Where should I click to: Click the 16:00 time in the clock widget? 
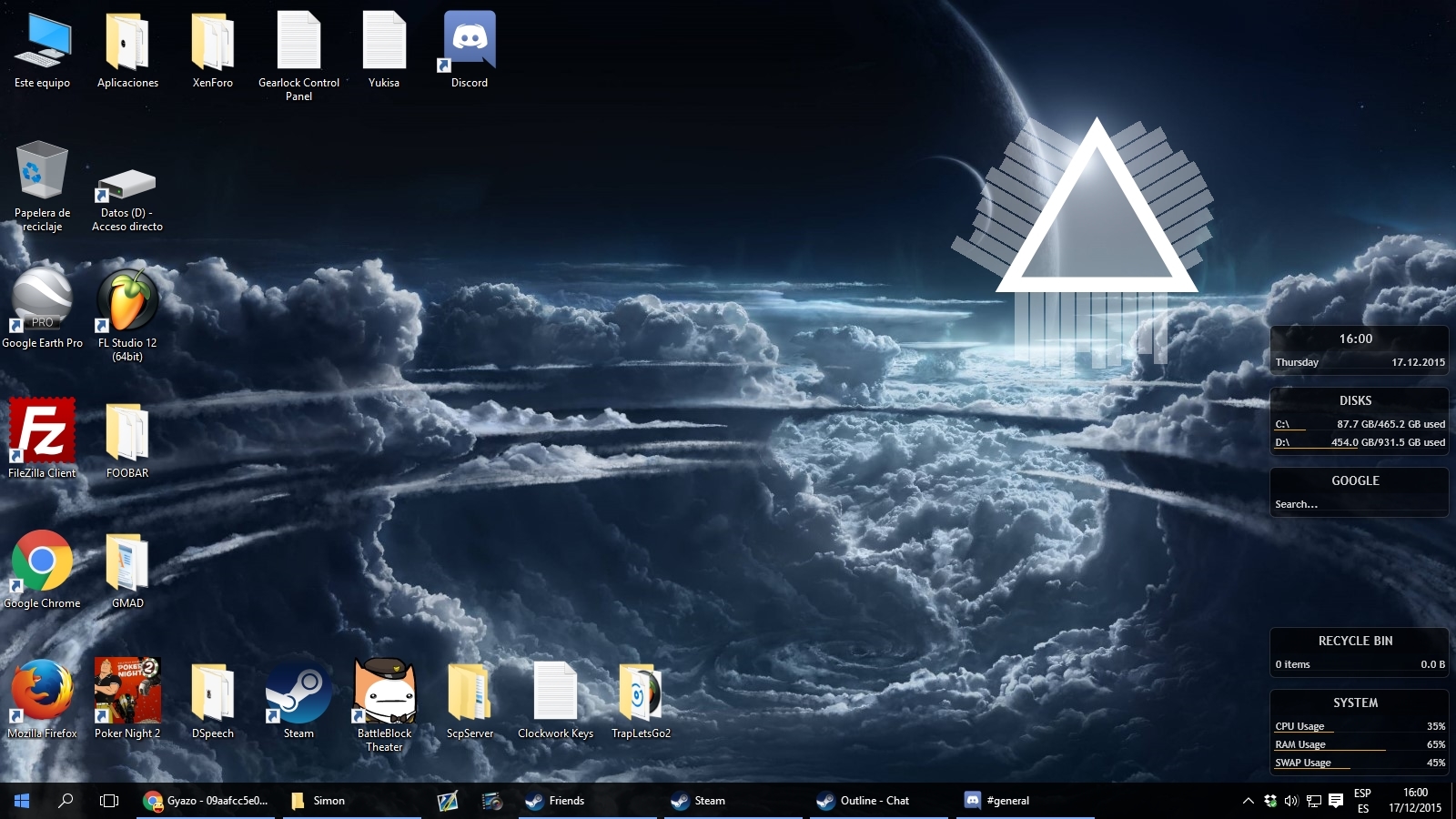(1356, 339)
